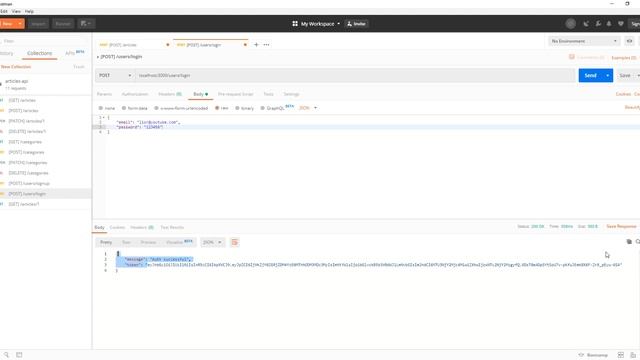
Task: Open the response format JSON dropdown
Action: point(212,242)
